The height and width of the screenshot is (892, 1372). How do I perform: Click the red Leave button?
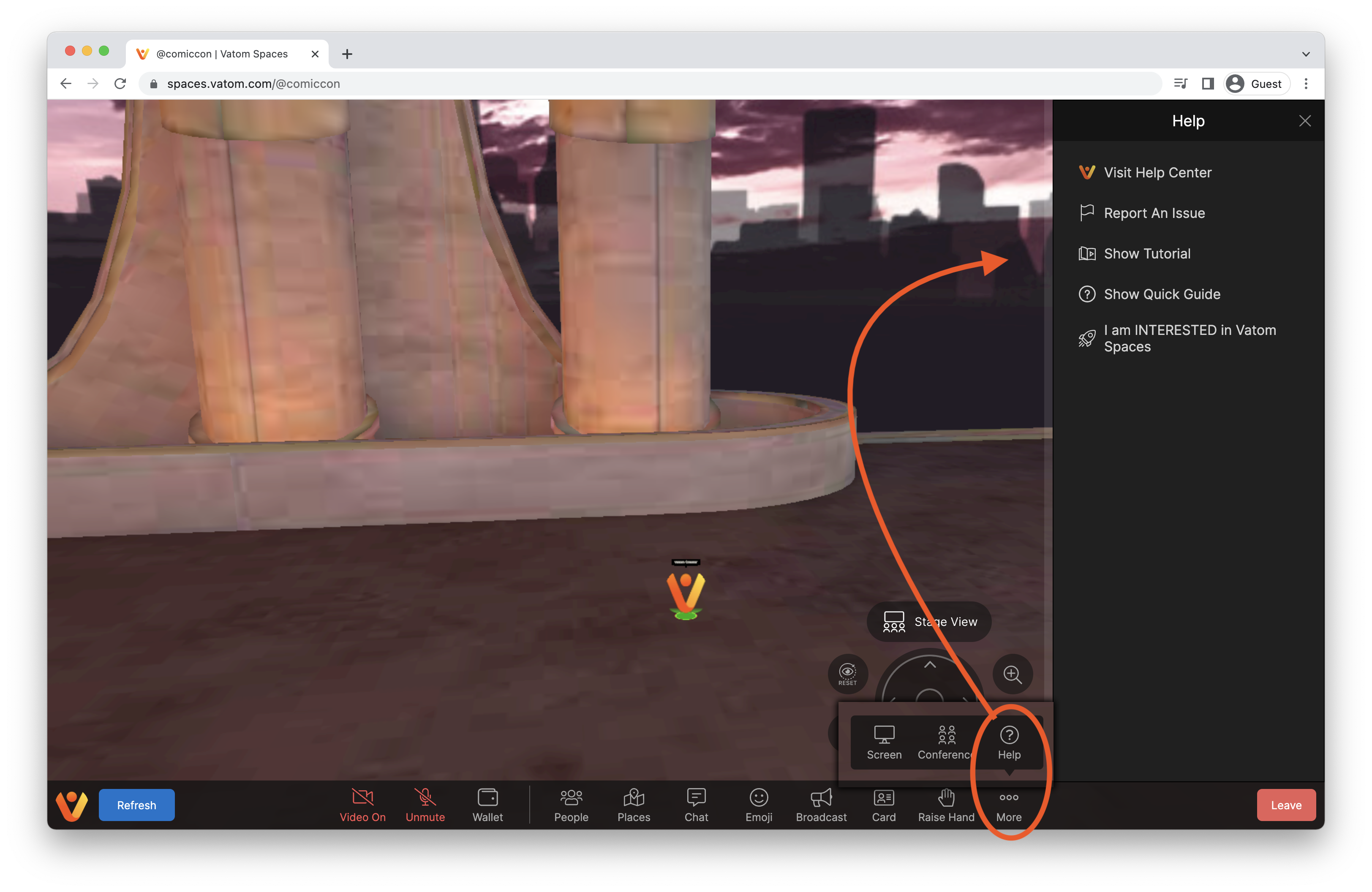click(1286, 805)
